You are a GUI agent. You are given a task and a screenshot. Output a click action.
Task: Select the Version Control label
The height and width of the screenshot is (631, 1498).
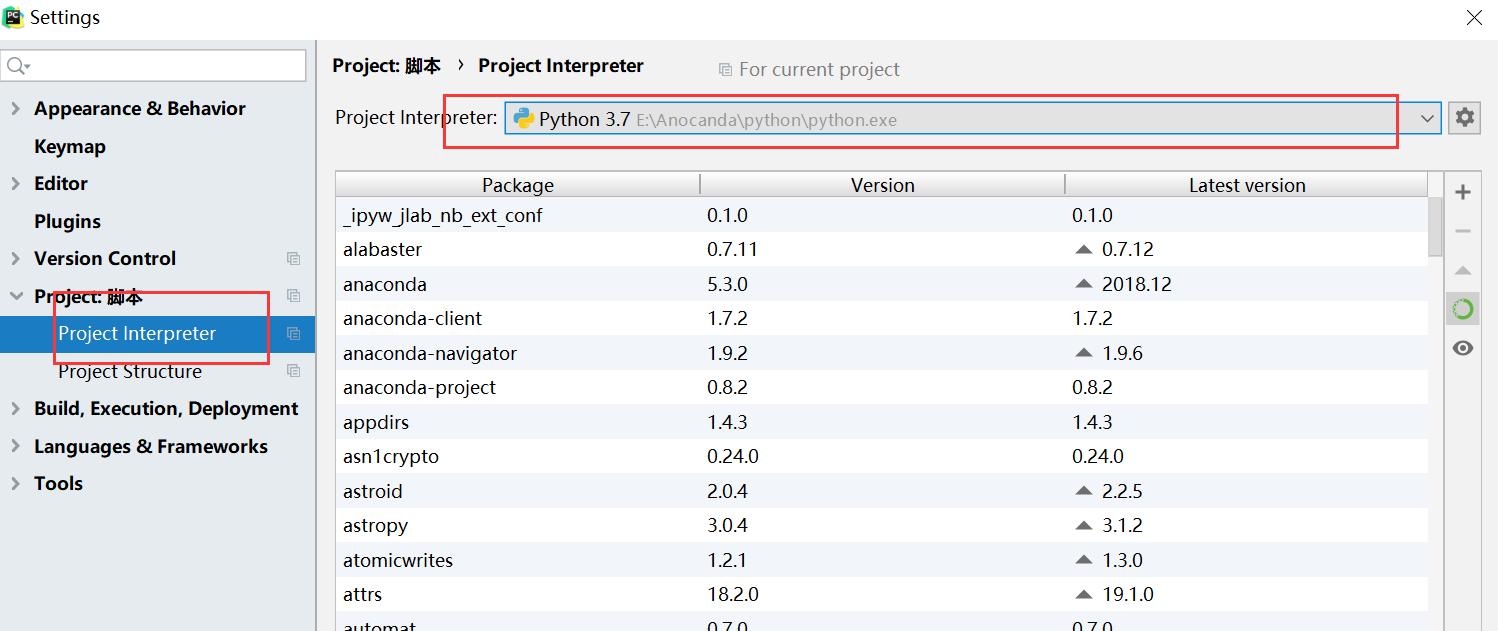click(105, 258)
